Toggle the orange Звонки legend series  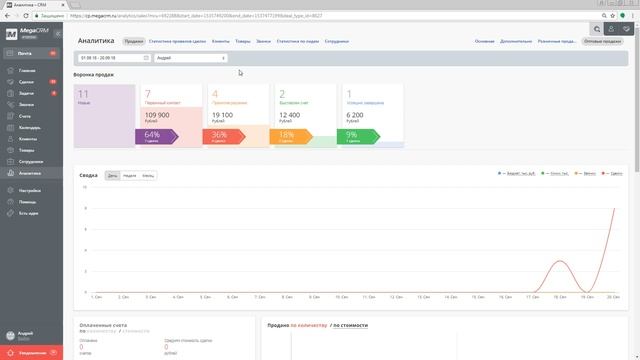pos(585,173)
